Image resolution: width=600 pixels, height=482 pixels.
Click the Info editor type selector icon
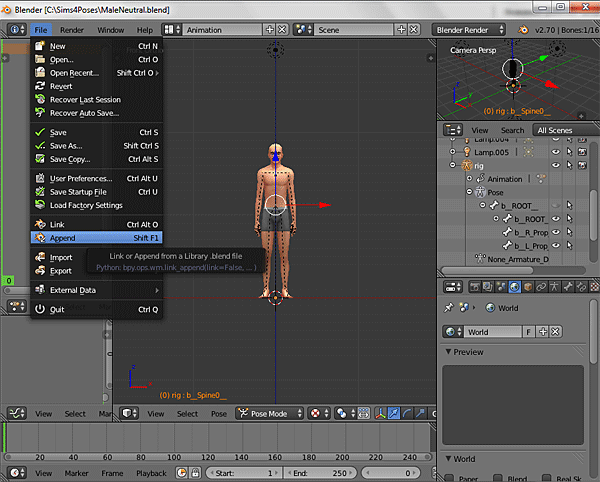(18, 29)
